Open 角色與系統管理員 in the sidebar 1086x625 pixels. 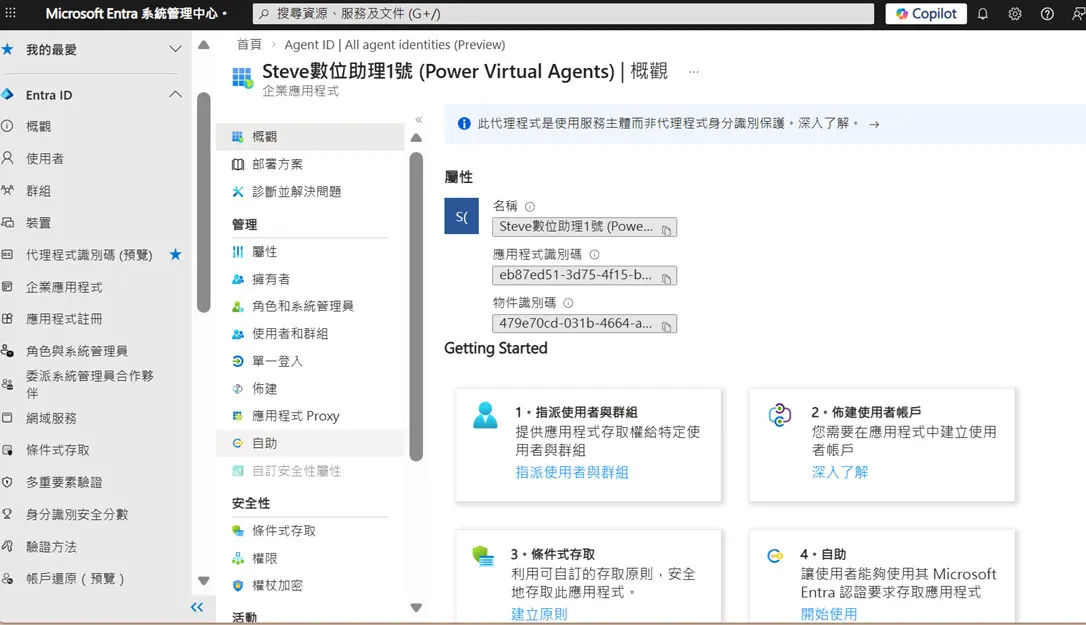76,351
